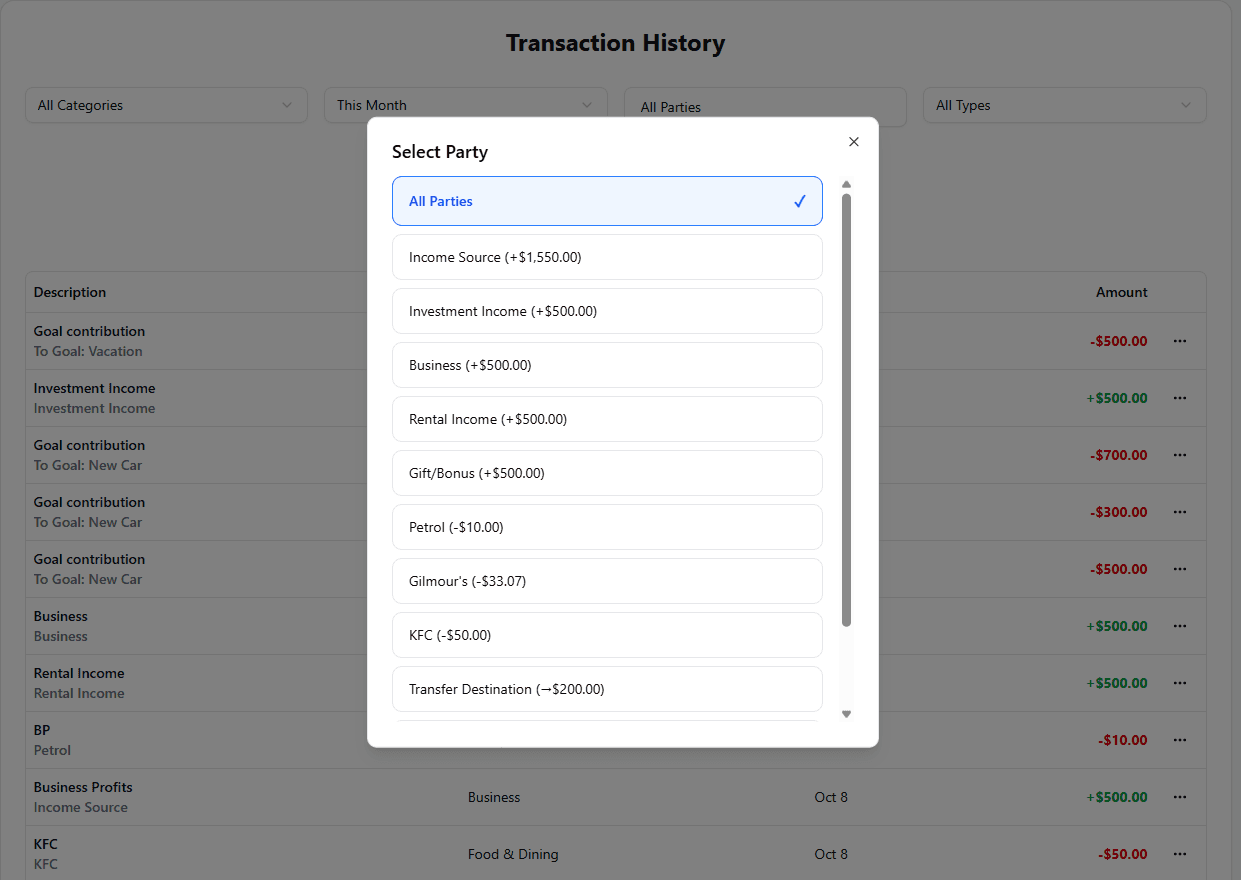The width and height of the screenshot is (1241, 880).
Task: Select Gift/Bonus (+$500.00) party
Action: [607, 473]
